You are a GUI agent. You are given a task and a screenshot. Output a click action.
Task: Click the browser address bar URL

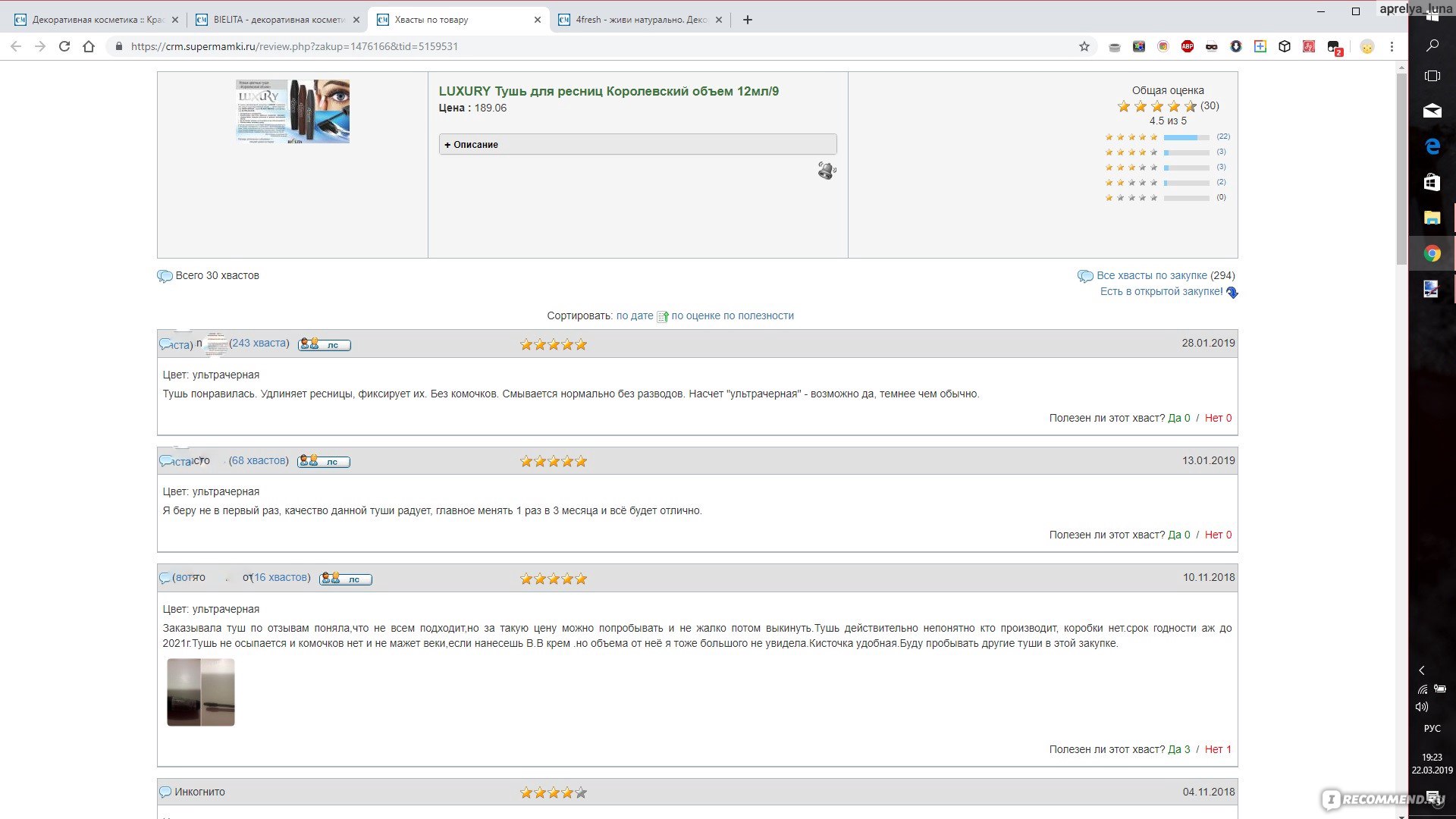[x=294, y=46]
